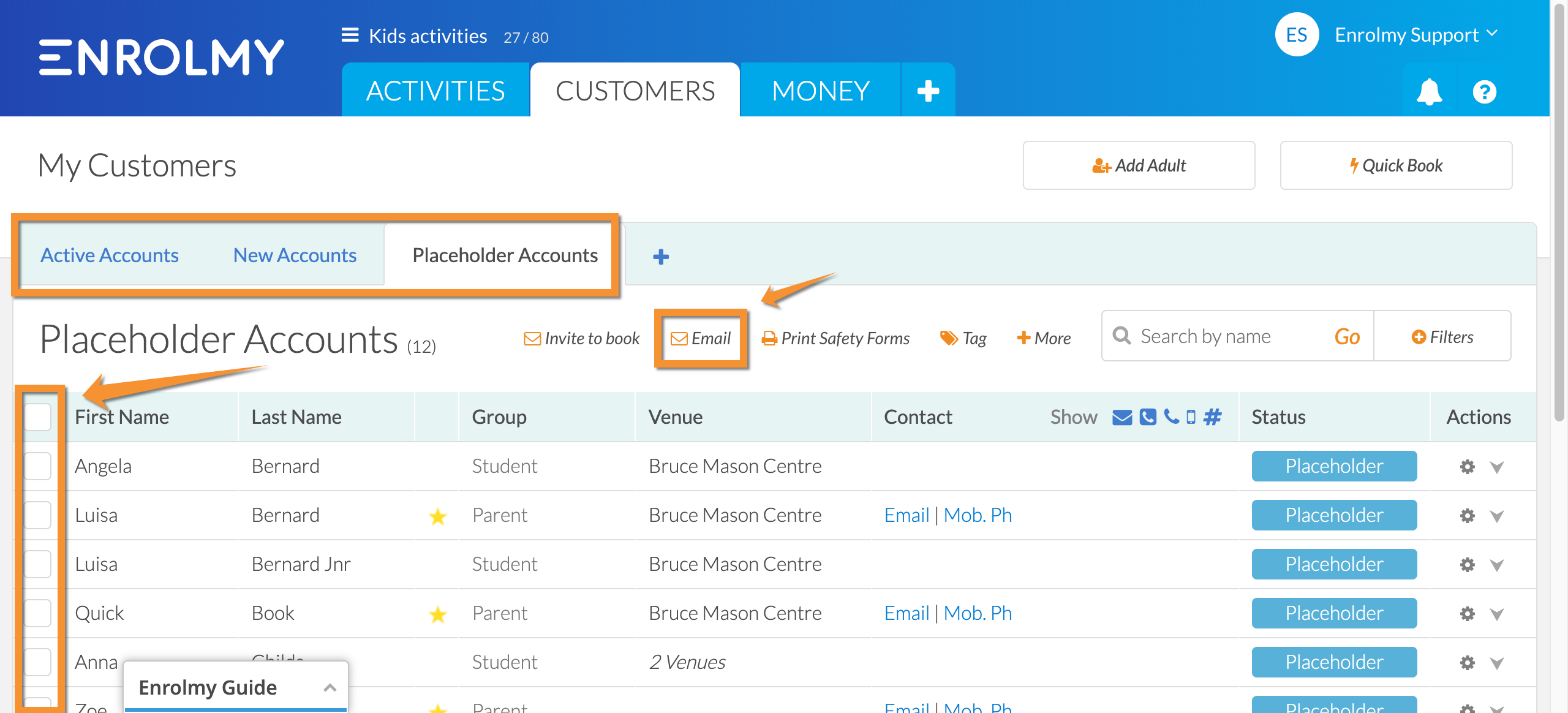Click Placeholder status badge for Angela Bernard
This screenshot has width=1568, height=713.
click(x=1334, y=466)
